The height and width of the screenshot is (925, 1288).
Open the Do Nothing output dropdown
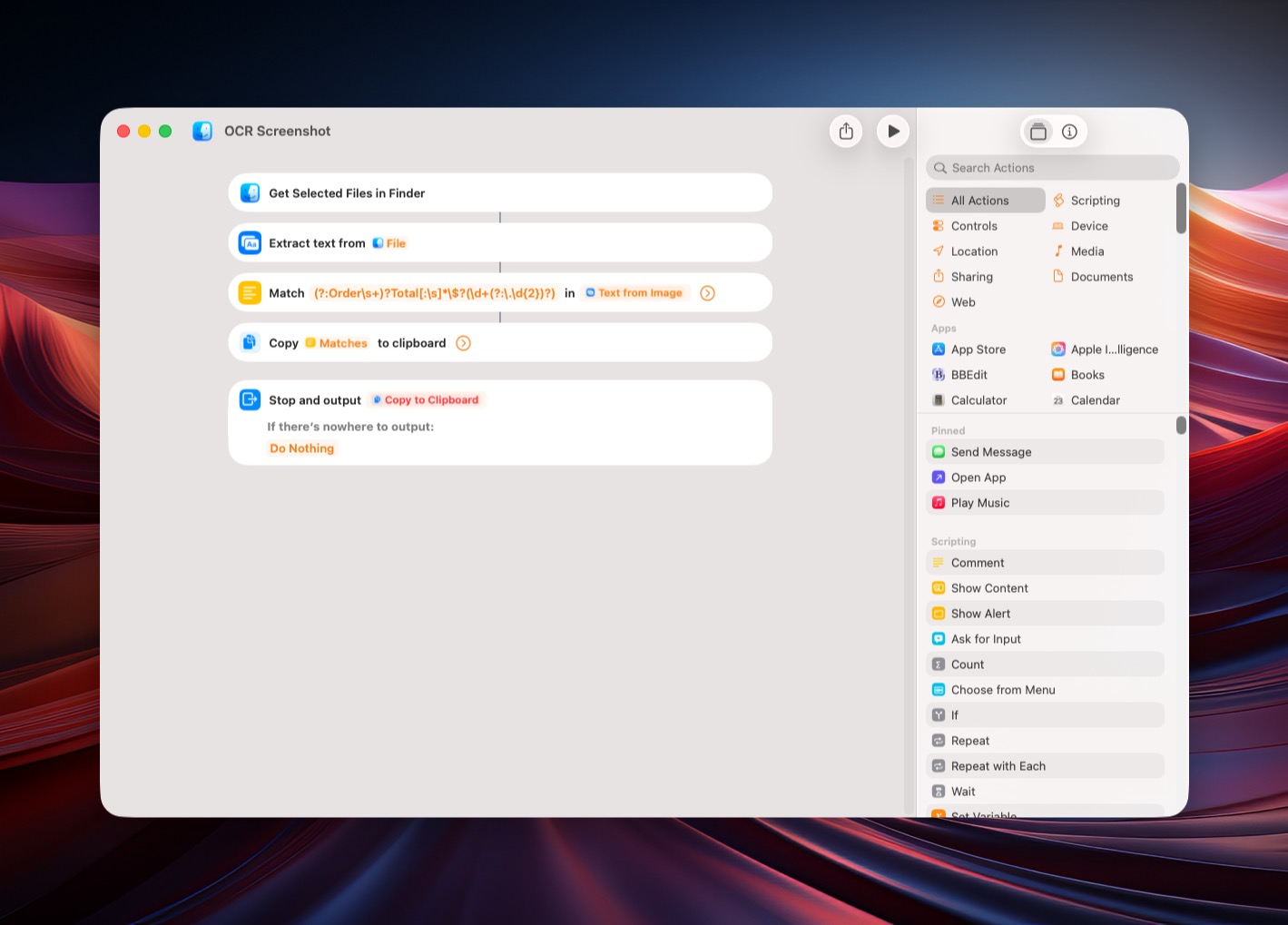pos(301,448)
